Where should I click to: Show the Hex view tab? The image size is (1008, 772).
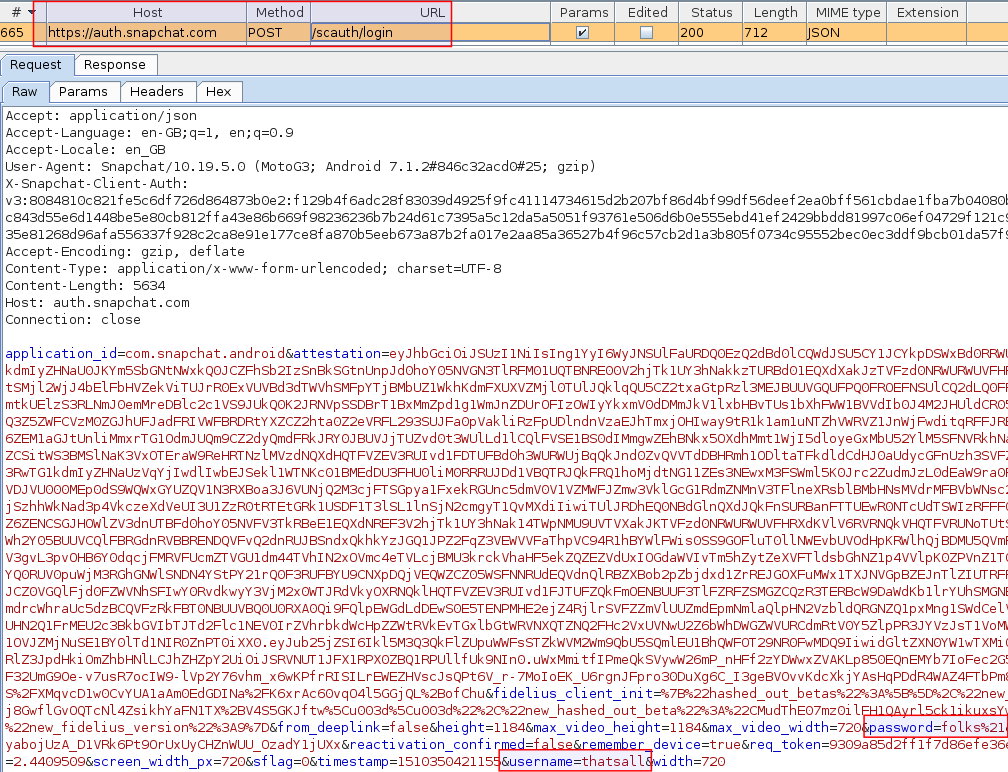[218, 91]
